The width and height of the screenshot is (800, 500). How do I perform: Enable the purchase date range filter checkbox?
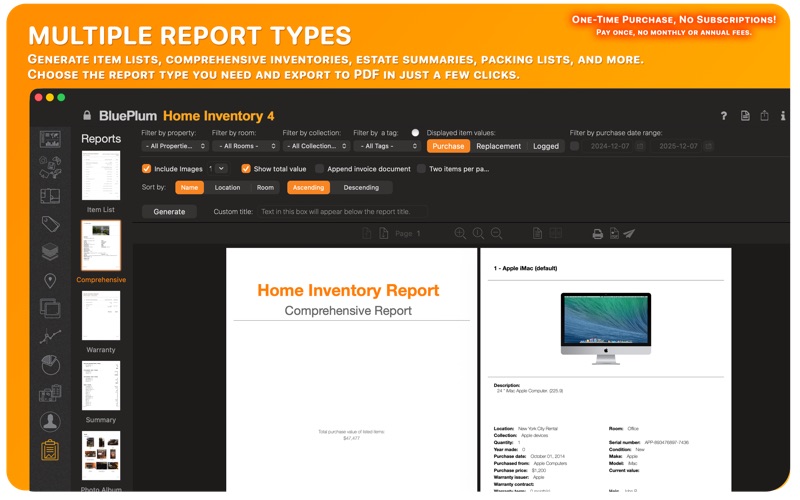574,146
